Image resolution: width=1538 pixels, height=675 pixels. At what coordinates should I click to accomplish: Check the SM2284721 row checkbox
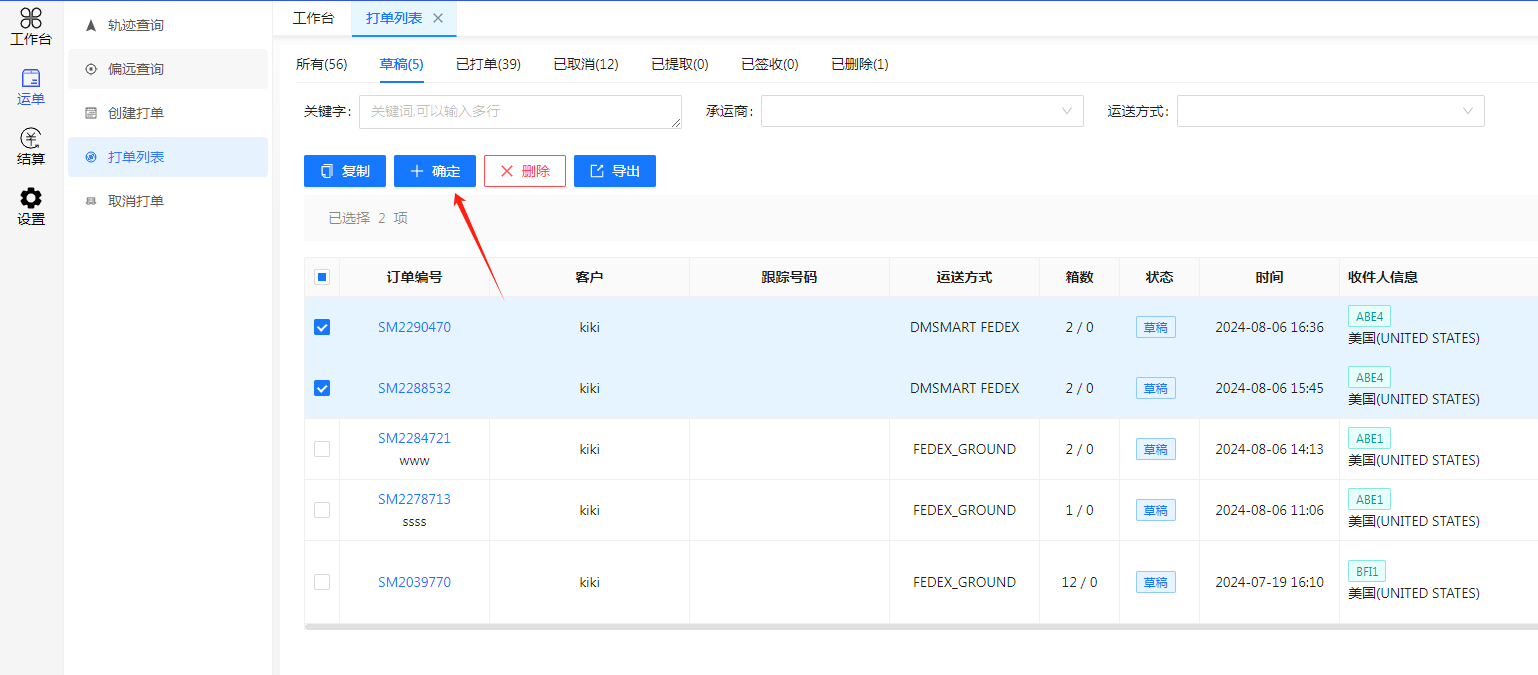click(322, 449)
